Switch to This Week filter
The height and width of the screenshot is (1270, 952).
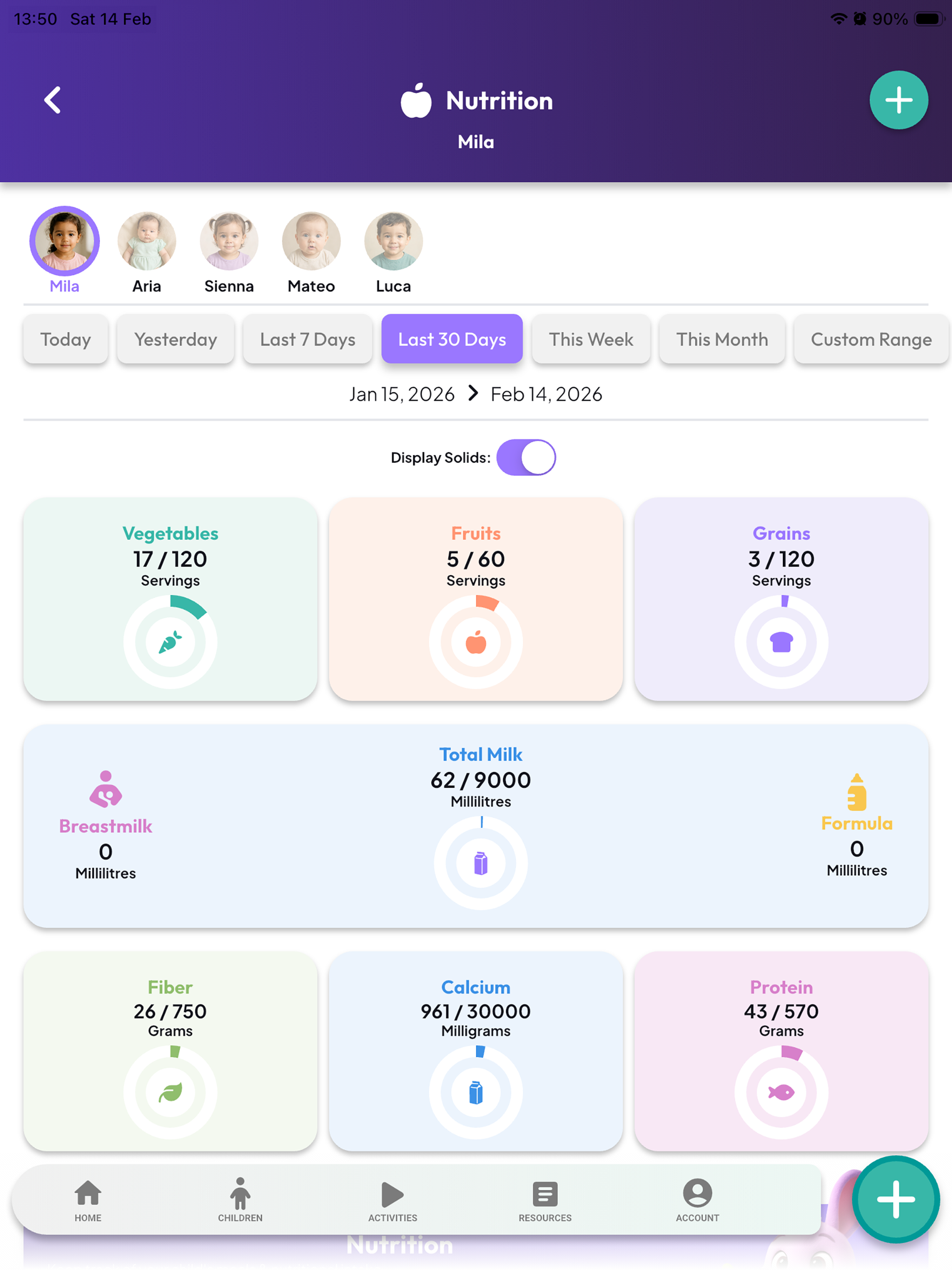[591, 339]
